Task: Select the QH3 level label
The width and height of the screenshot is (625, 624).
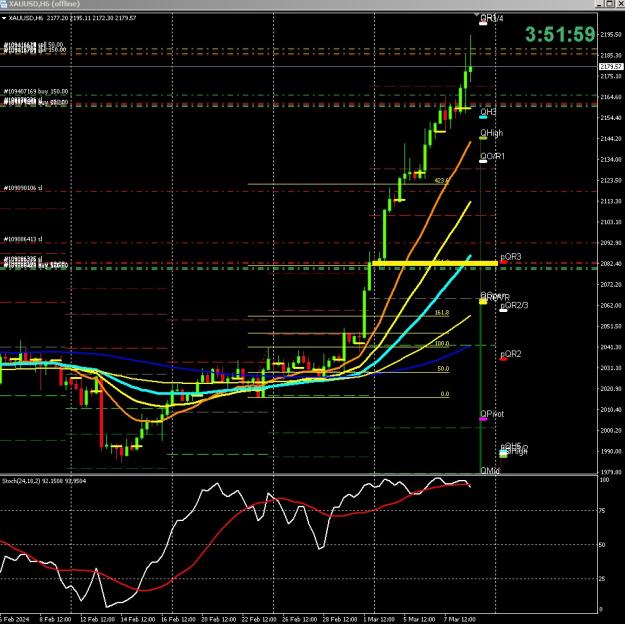Action: pos(488,112)
